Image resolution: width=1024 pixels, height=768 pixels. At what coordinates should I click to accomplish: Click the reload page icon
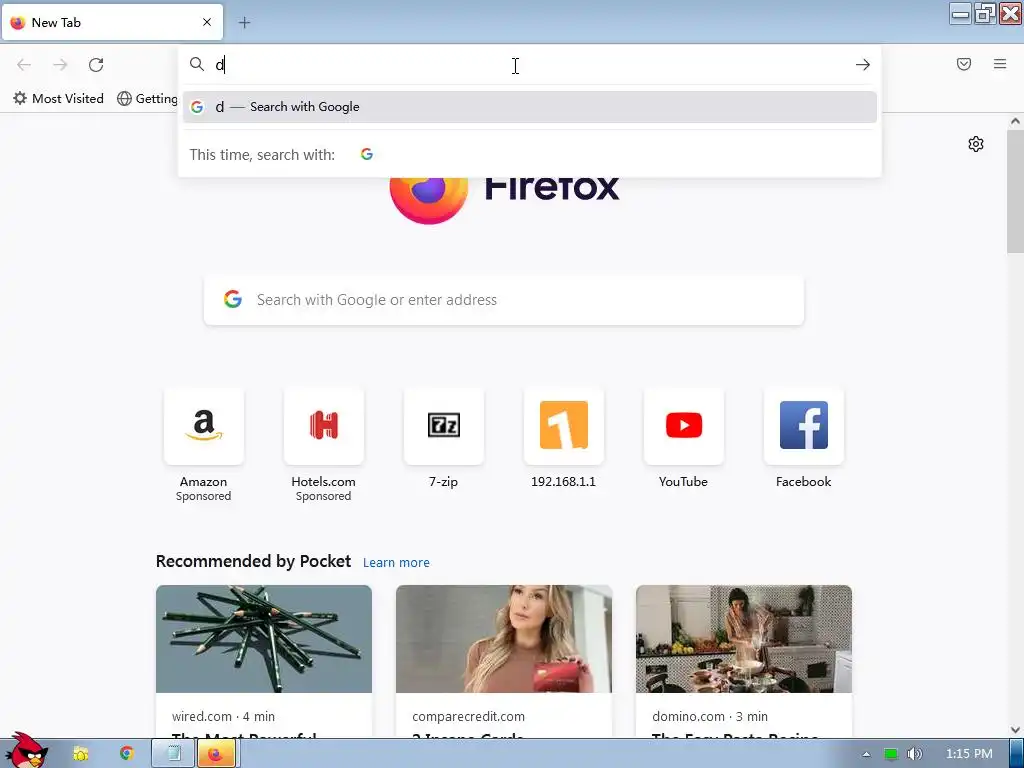(96, 65)
